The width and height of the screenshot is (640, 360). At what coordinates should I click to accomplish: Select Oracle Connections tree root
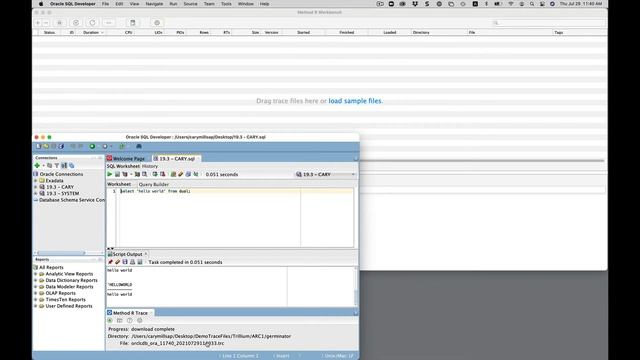[61, 174]
